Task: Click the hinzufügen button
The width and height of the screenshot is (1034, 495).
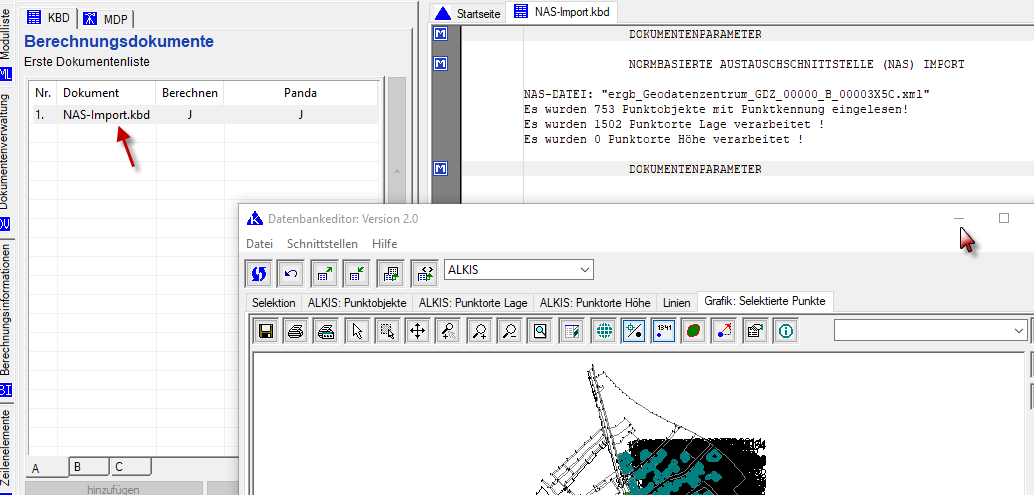Action: [x=113, y=489]
